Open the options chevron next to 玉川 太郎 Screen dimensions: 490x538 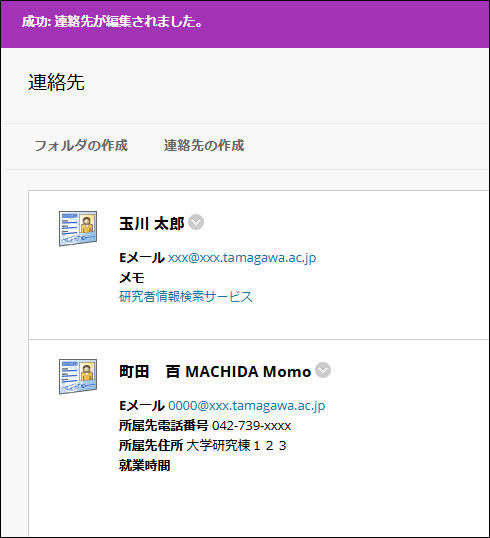pyautogui.click(x=196, y=222)
